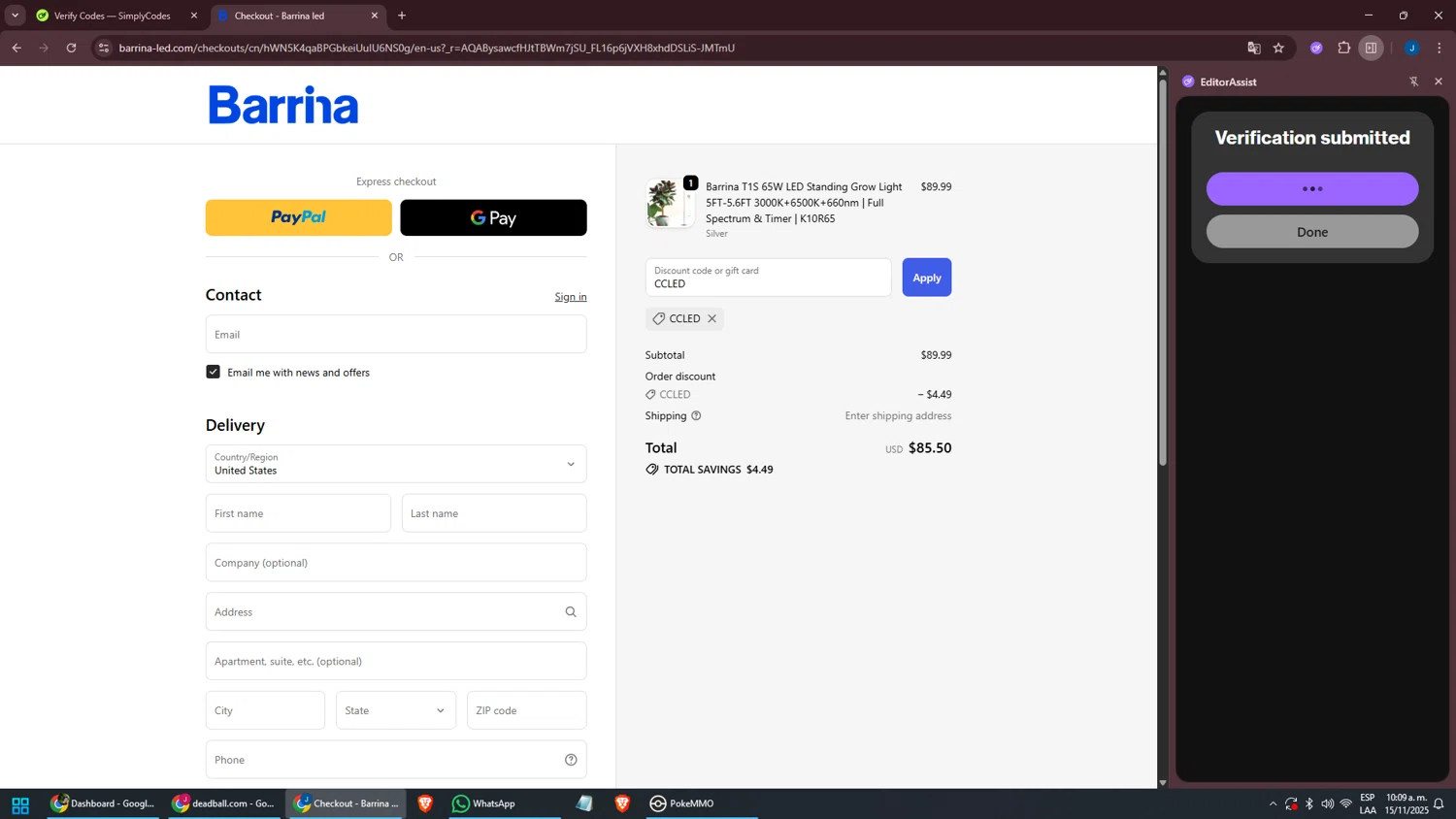Open Dashboard - Google taskbar item

click(x=103, y=803)
